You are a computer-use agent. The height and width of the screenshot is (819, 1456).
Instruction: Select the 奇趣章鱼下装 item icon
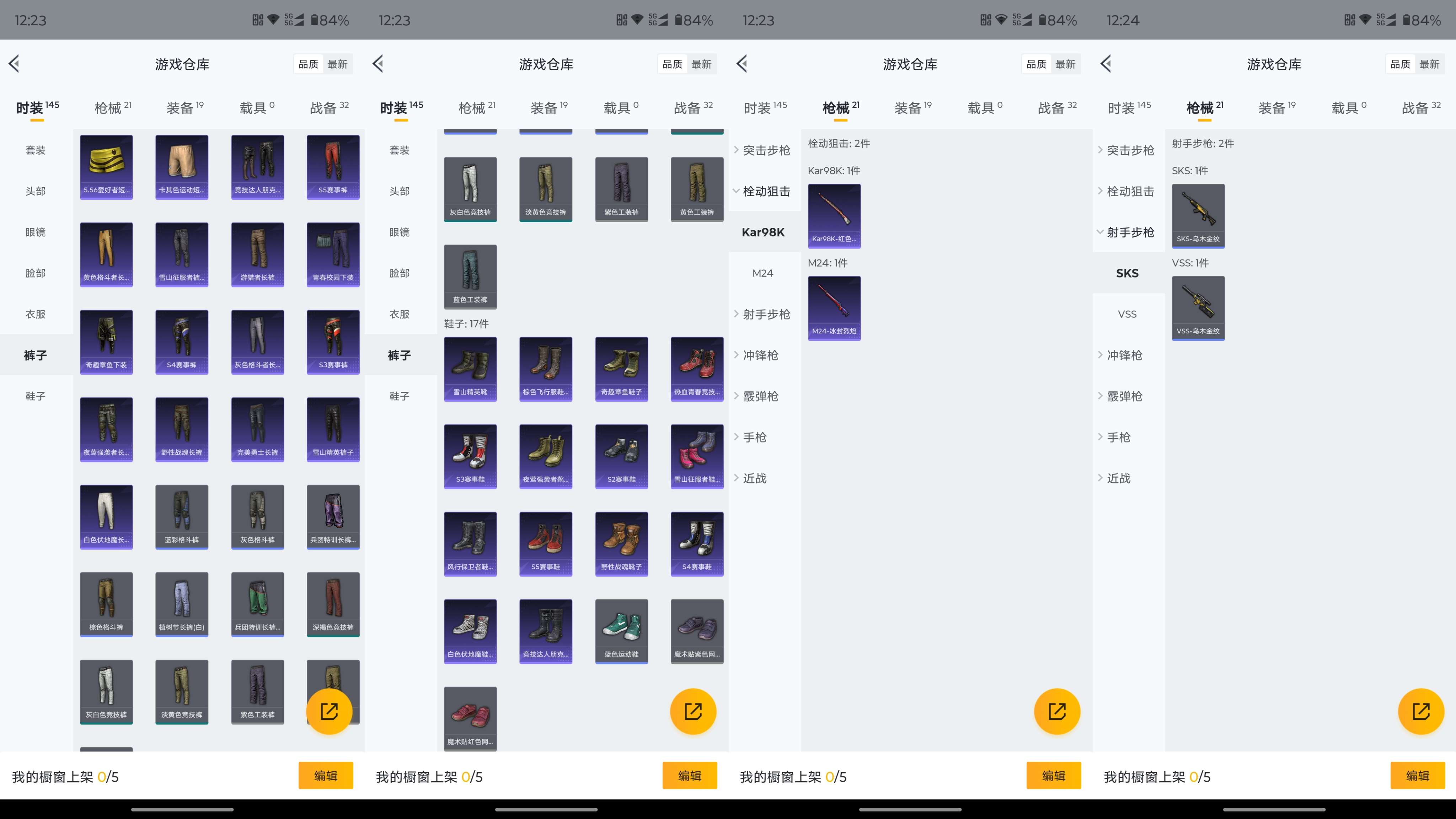pos(106,342)
